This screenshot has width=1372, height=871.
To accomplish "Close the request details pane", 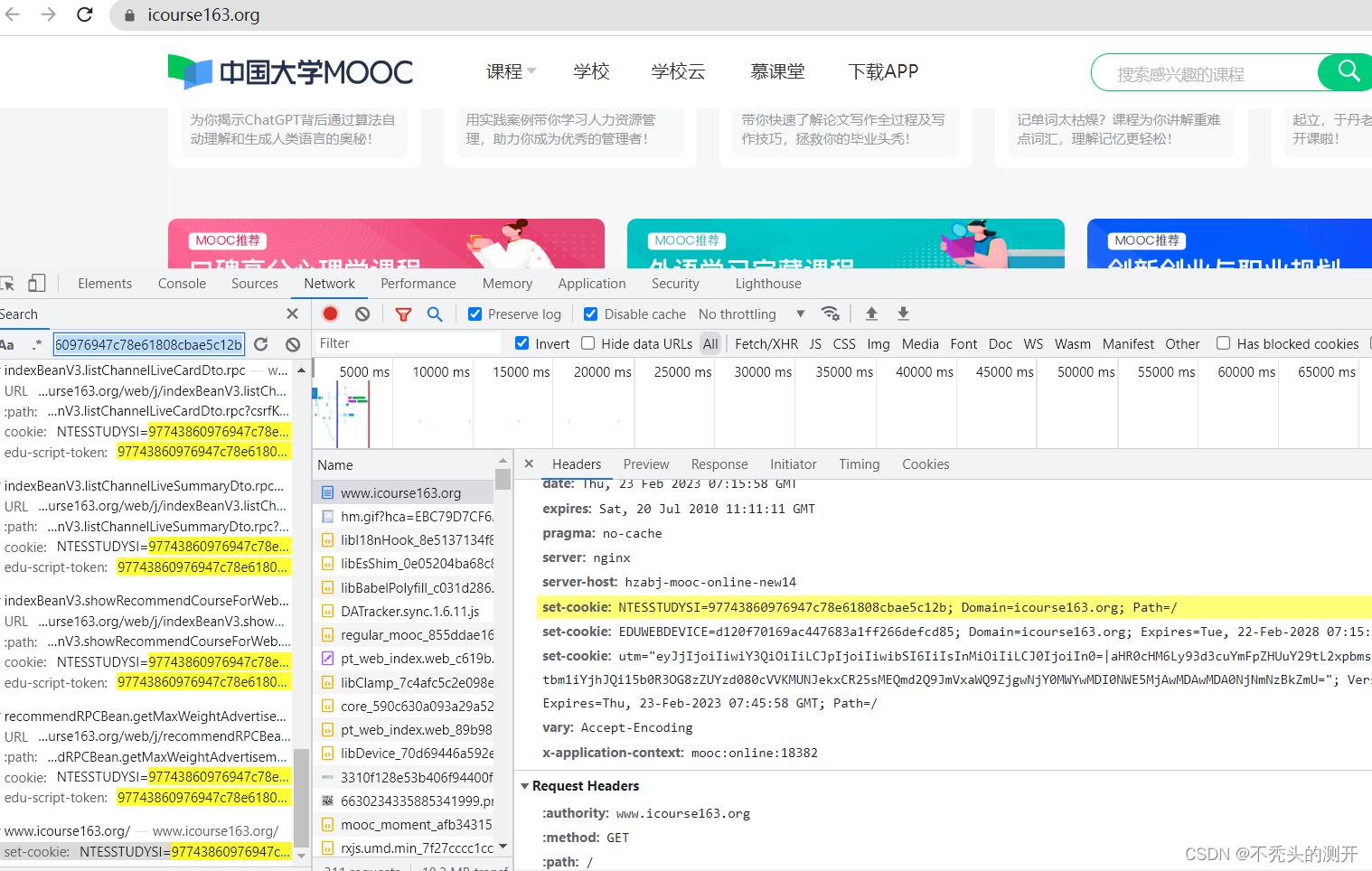I will click(x=529, y=464).
